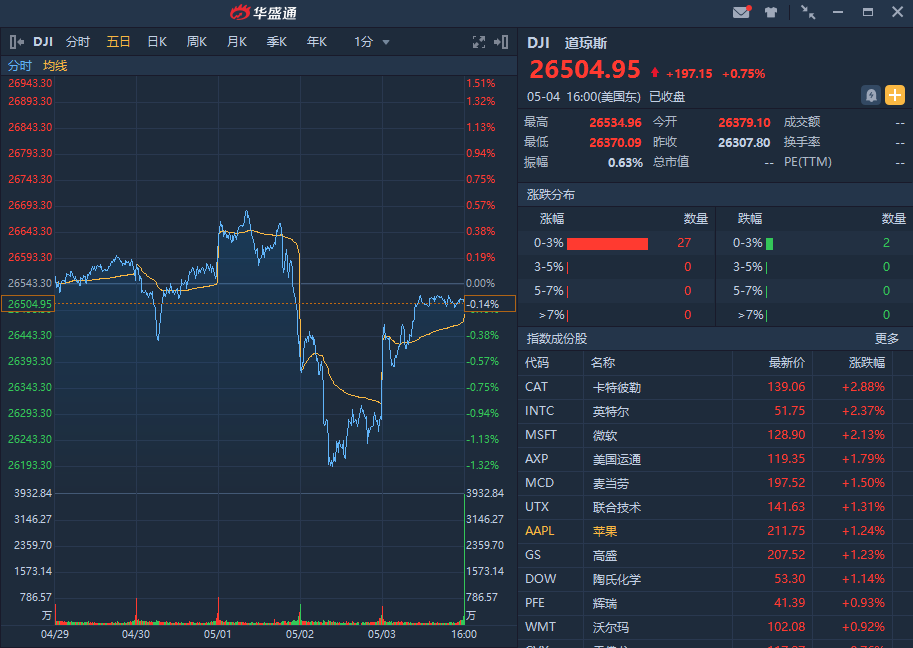Add DJI to watchlist plus button
This screenshot has height=648, width=913.
[x=894, y=95]
